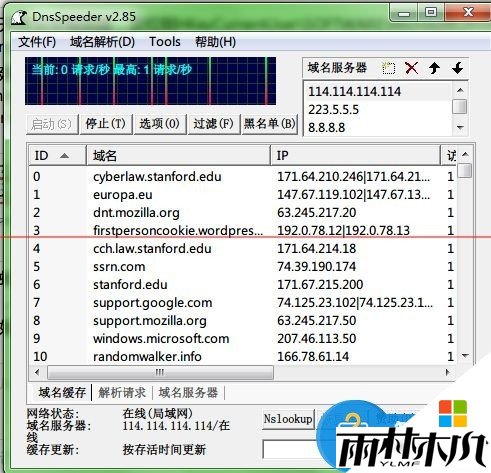This screenshot has height=473, width=491.
Task: Click DNS server list scroll down arrow
Action: pos(460,127)
